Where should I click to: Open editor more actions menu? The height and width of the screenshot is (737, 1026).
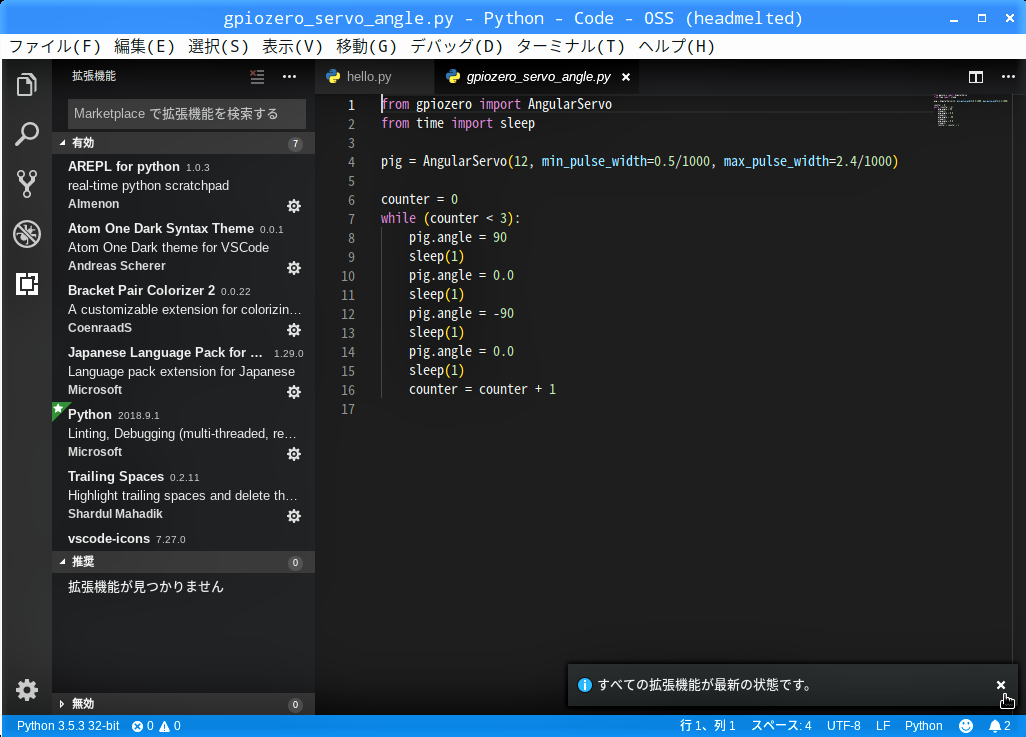click(1008, 77)
